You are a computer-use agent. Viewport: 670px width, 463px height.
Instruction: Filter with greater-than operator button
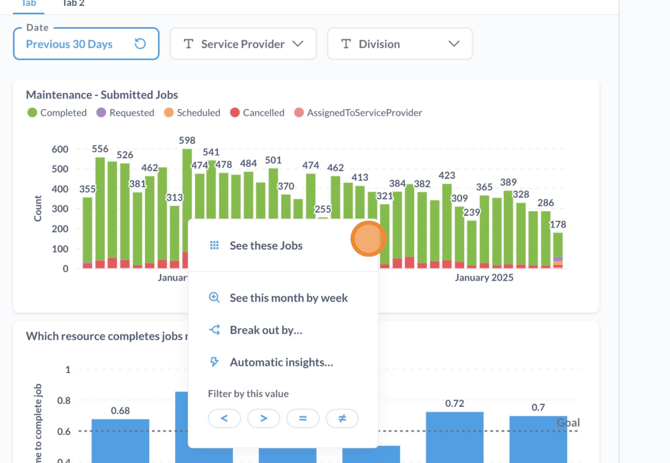264,418
